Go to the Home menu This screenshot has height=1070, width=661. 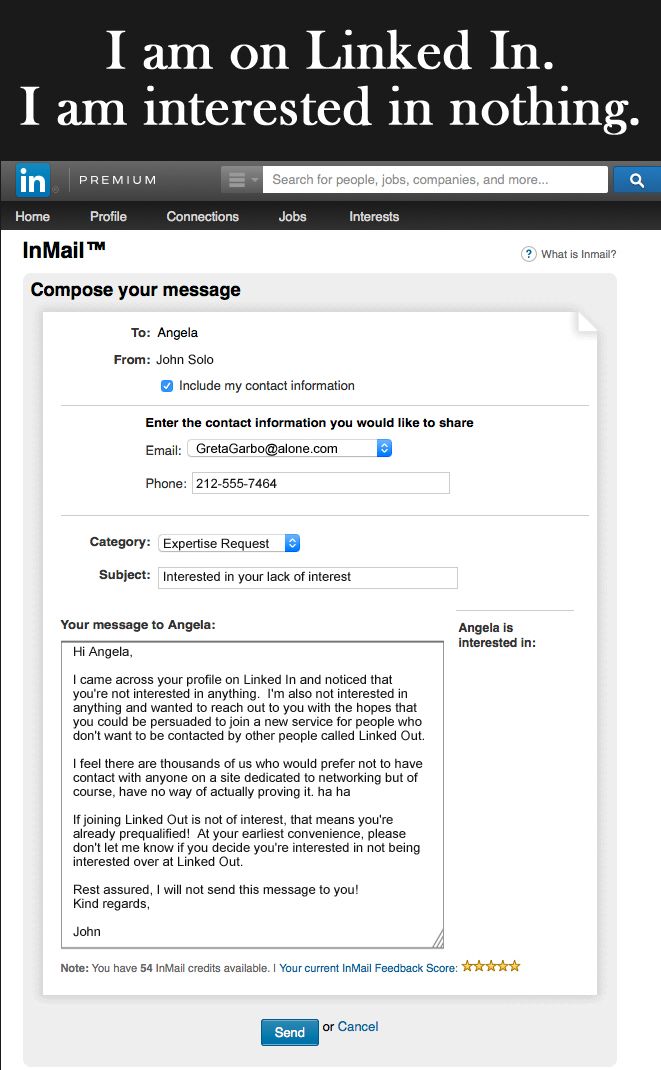click(33, 216)
